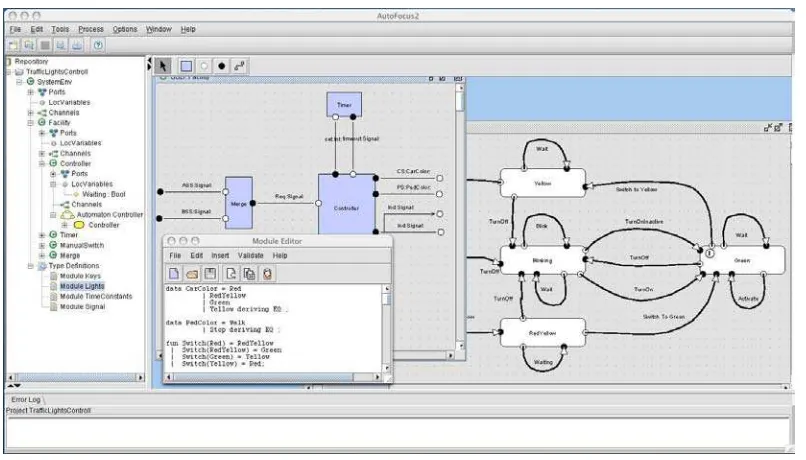The width and height of the screenshot is (806, 460).
Task: Click the new document icon in Module Editor
Action: tap(174, 273)
